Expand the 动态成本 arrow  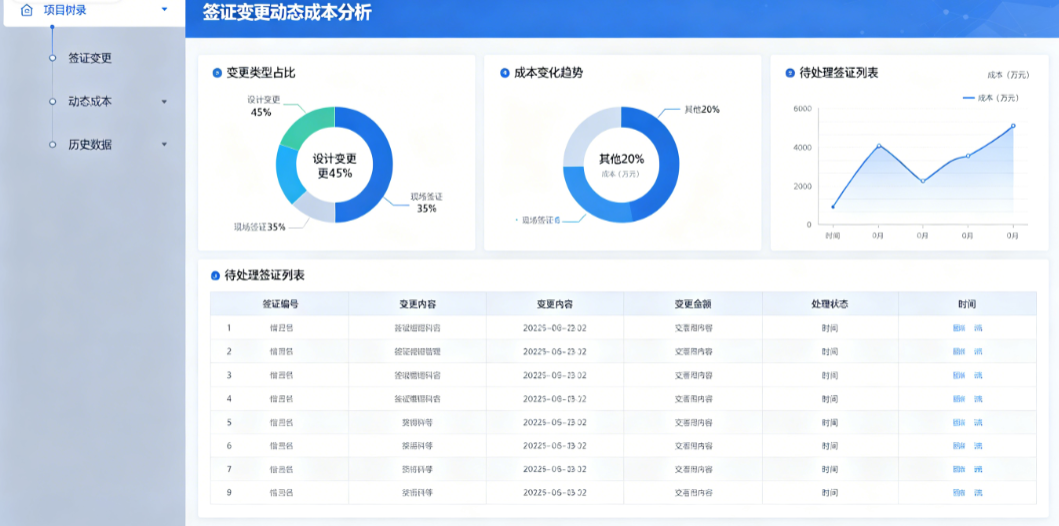[x=164, y=102]
